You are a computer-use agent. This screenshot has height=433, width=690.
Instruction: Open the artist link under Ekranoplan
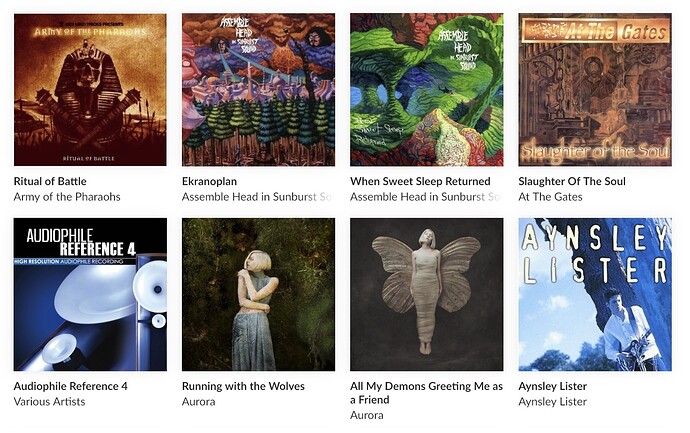[x=258, y=197]
